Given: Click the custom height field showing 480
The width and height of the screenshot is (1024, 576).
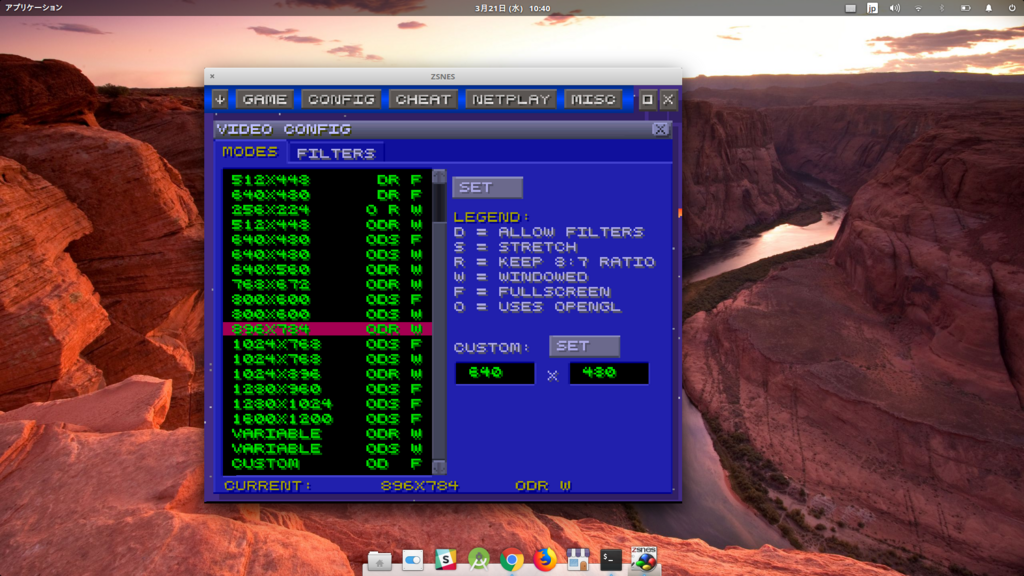Looking at the screenshot, I should tap(609, 373).
